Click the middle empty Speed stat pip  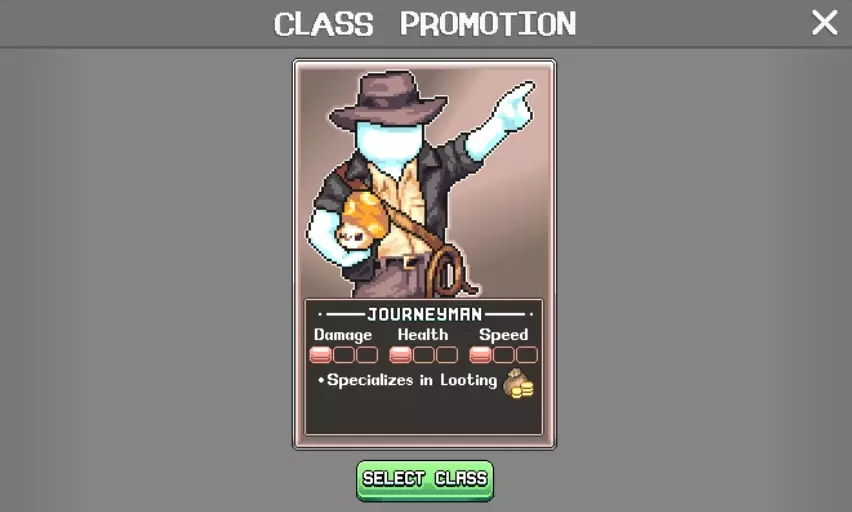[503, 355]
